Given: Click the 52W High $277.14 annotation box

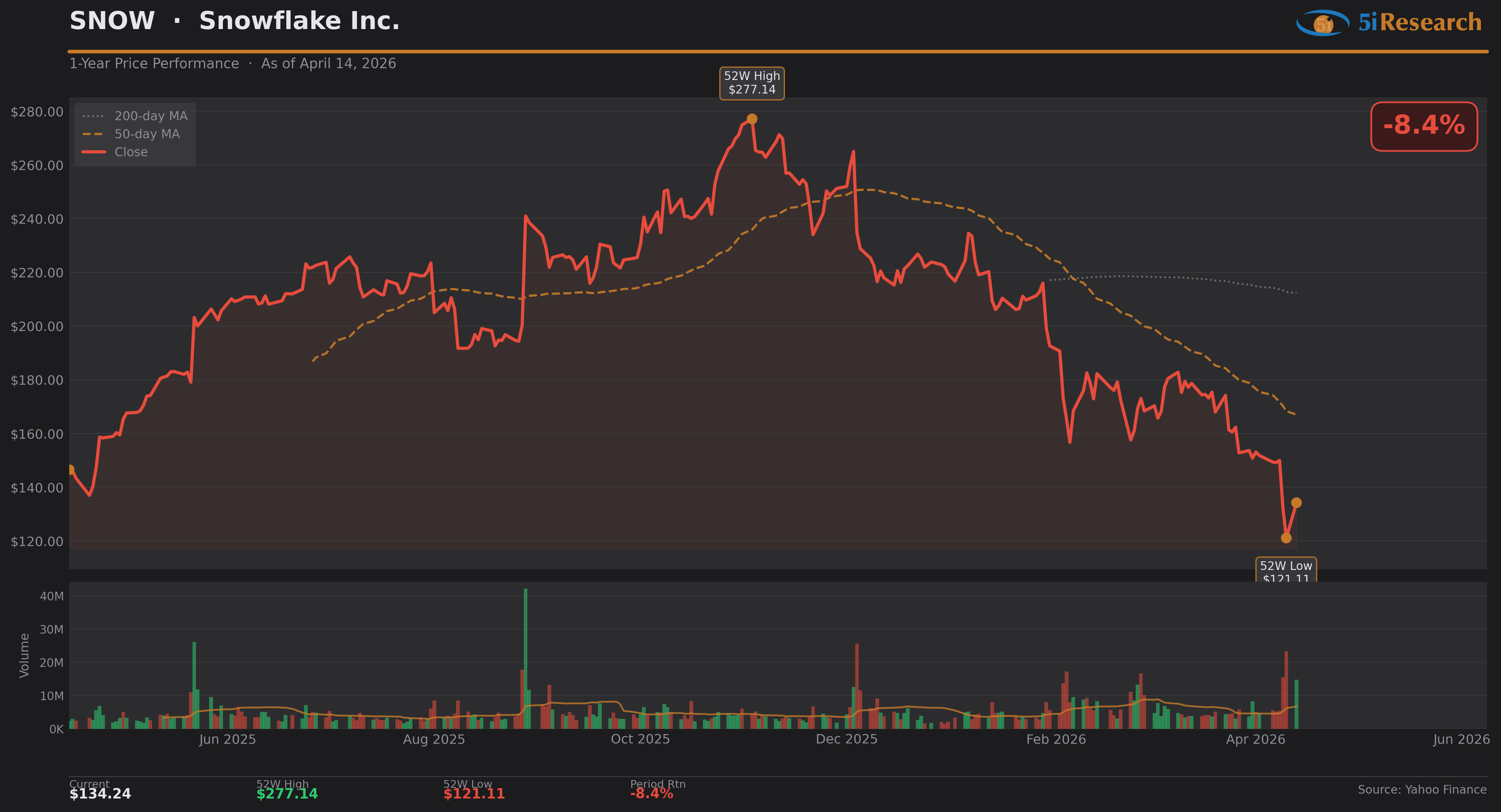Looking at the screenshot, I should pyautogui.click(x=752, y=83).
